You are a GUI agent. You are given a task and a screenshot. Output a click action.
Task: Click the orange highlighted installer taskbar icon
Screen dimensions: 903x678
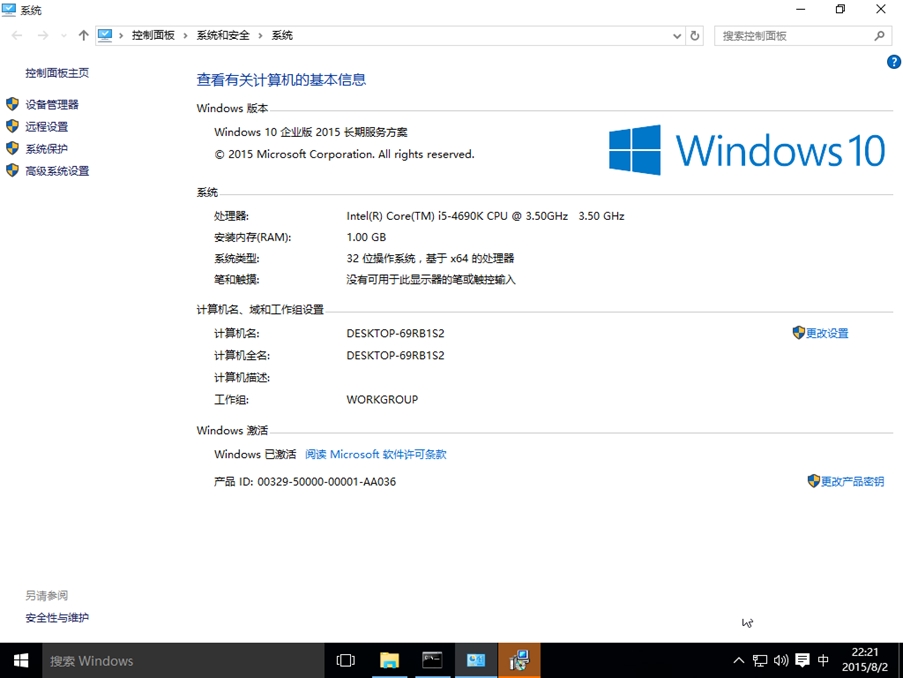click(x=519, y=661)
